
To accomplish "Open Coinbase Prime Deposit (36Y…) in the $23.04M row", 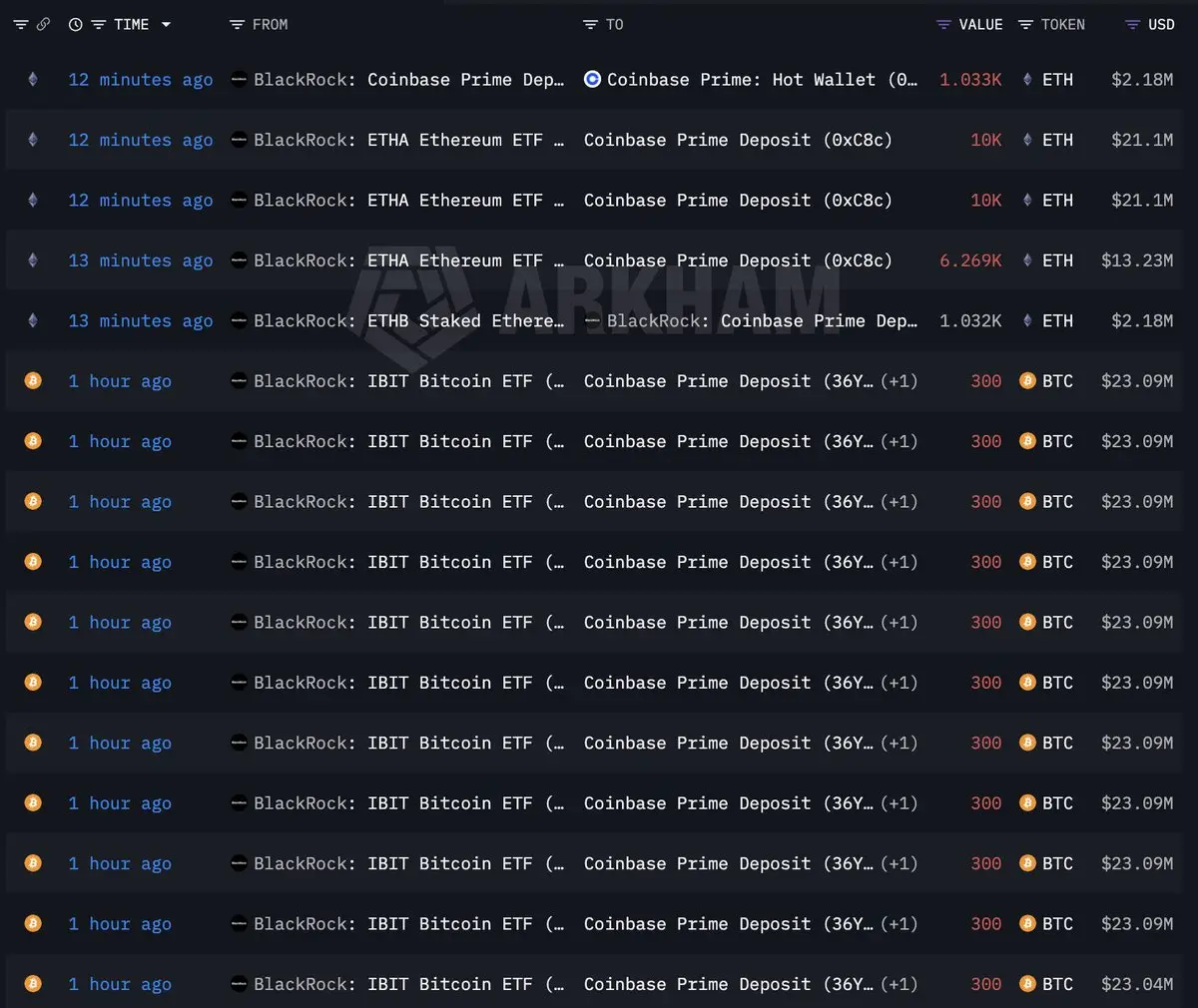I will 728,984.
